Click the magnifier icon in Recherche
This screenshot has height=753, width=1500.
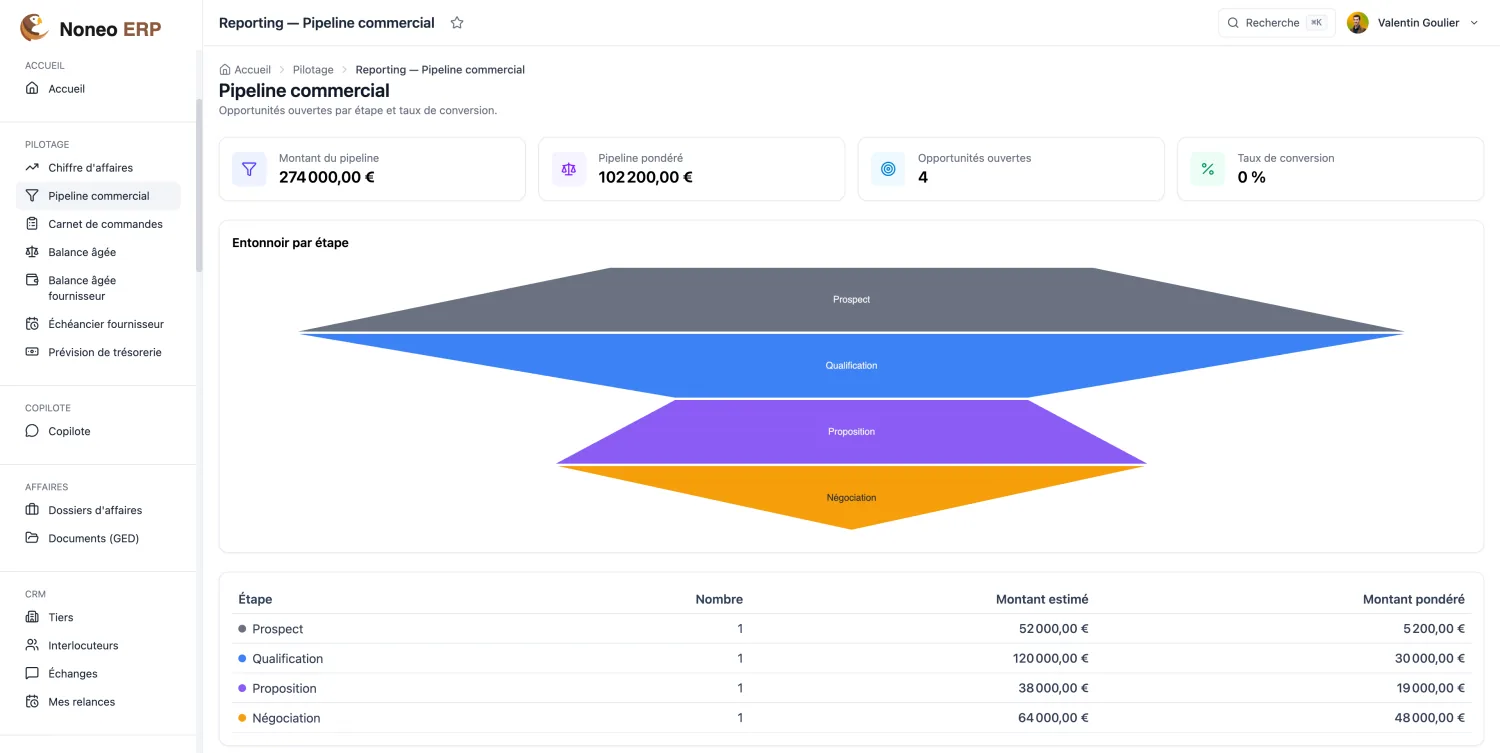(x=1233, y=23)
